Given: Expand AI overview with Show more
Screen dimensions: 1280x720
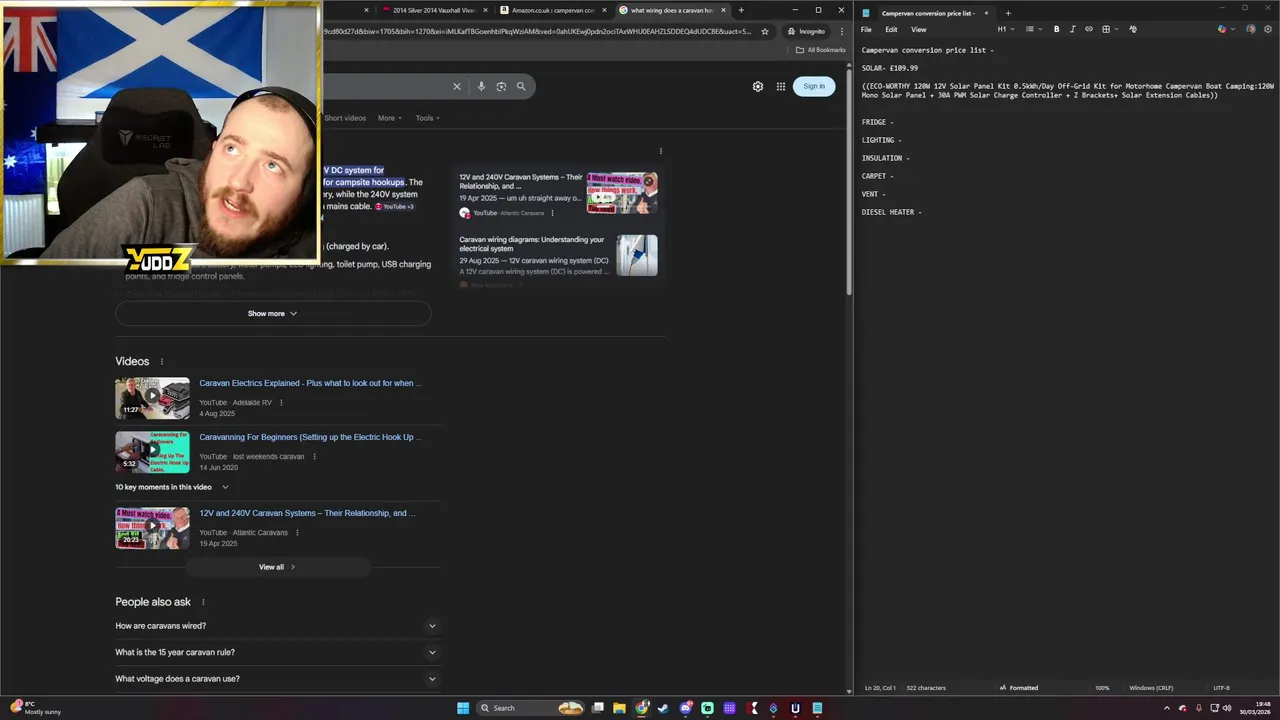Looking at the screenshot, I should [x=273, y=314].
